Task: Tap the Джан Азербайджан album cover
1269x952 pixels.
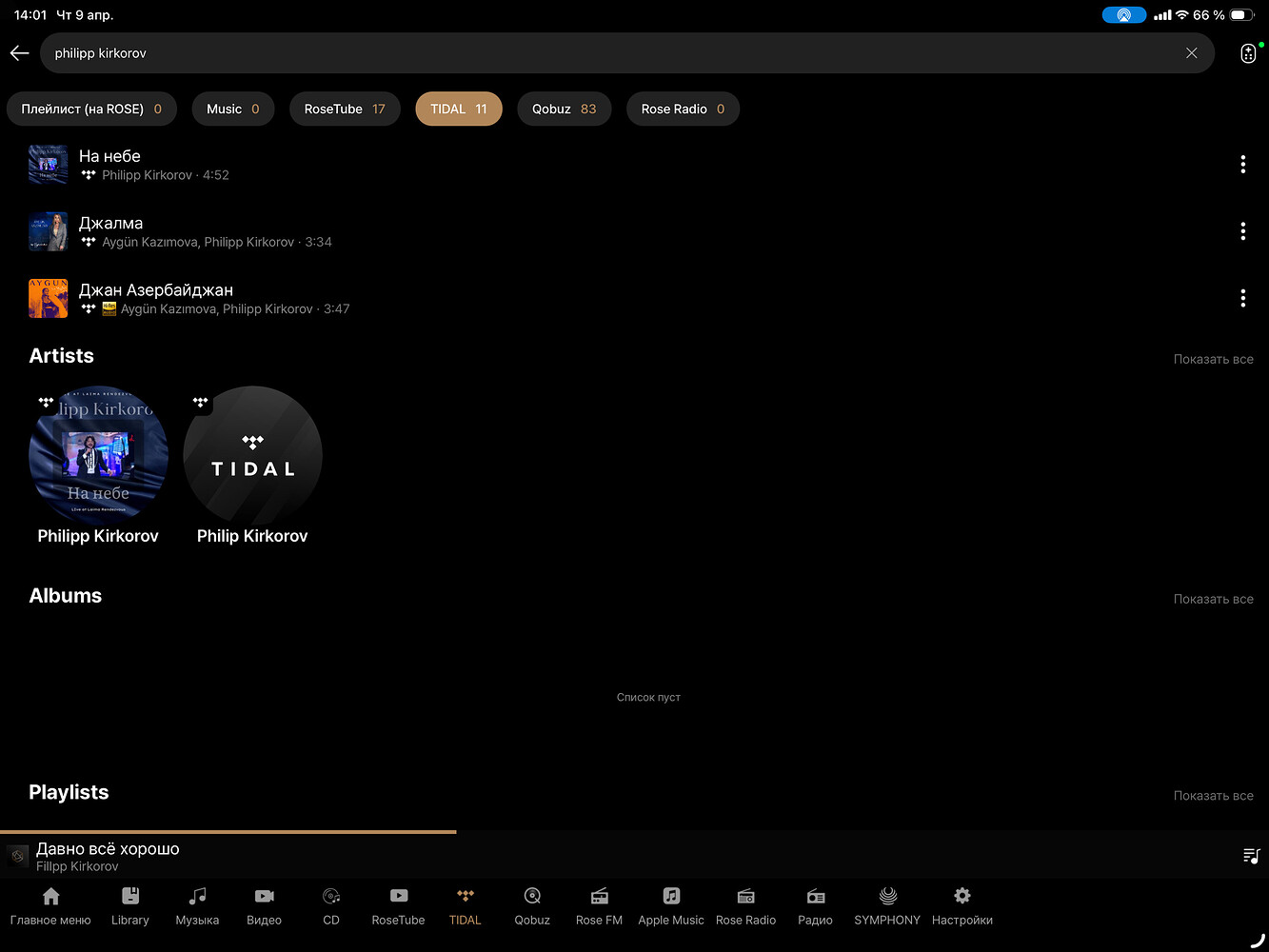Action: tap(49, 298)
